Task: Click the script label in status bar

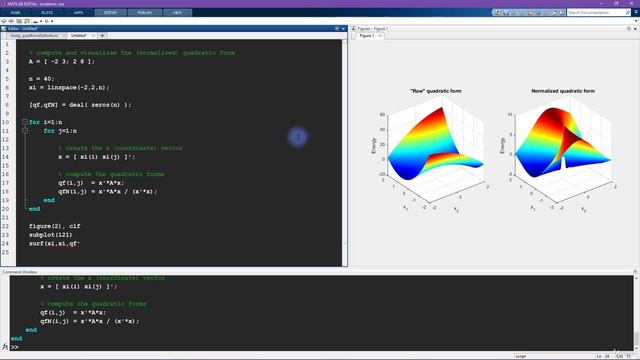Action: [x=521, y=356]
